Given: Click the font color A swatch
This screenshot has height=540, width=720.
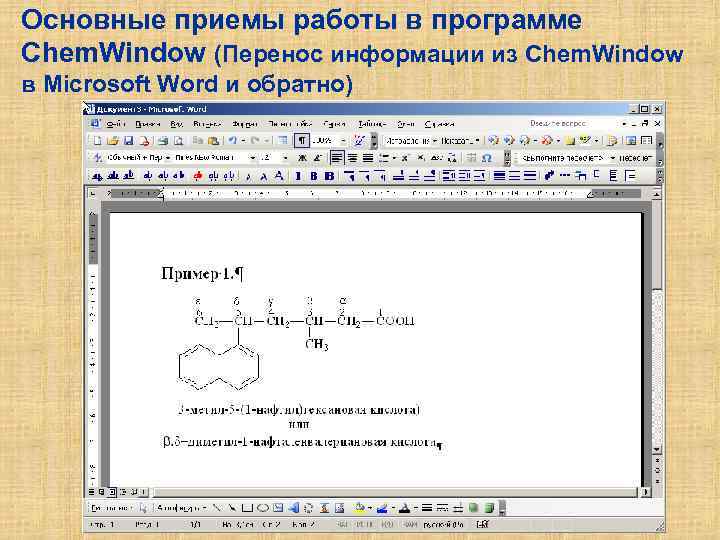Looking at the screenshot, I should (x=404, y=508).
